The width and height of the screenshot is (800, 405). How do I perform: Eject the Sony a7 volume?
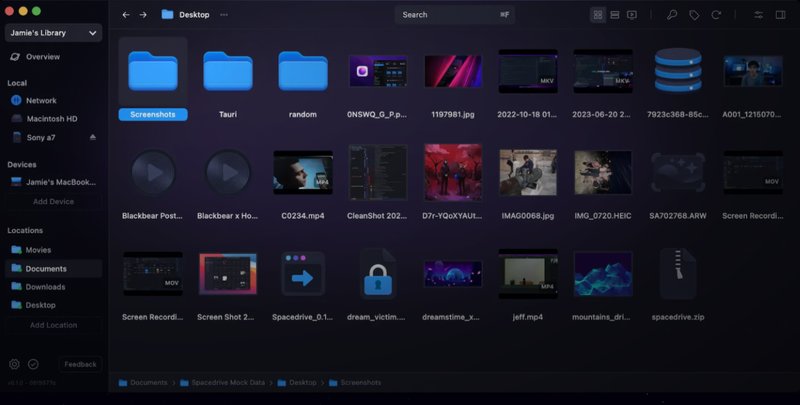coord(93,137)
